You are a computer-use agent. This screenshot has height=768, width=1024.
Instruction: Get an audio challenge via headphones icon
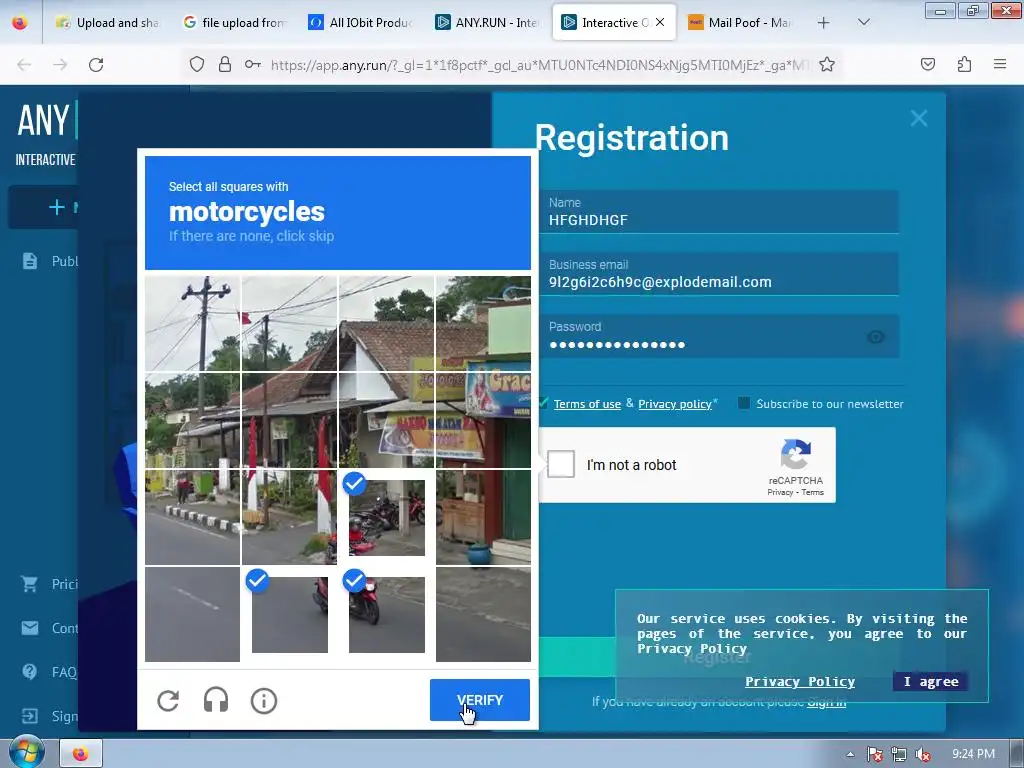[216, 701]
